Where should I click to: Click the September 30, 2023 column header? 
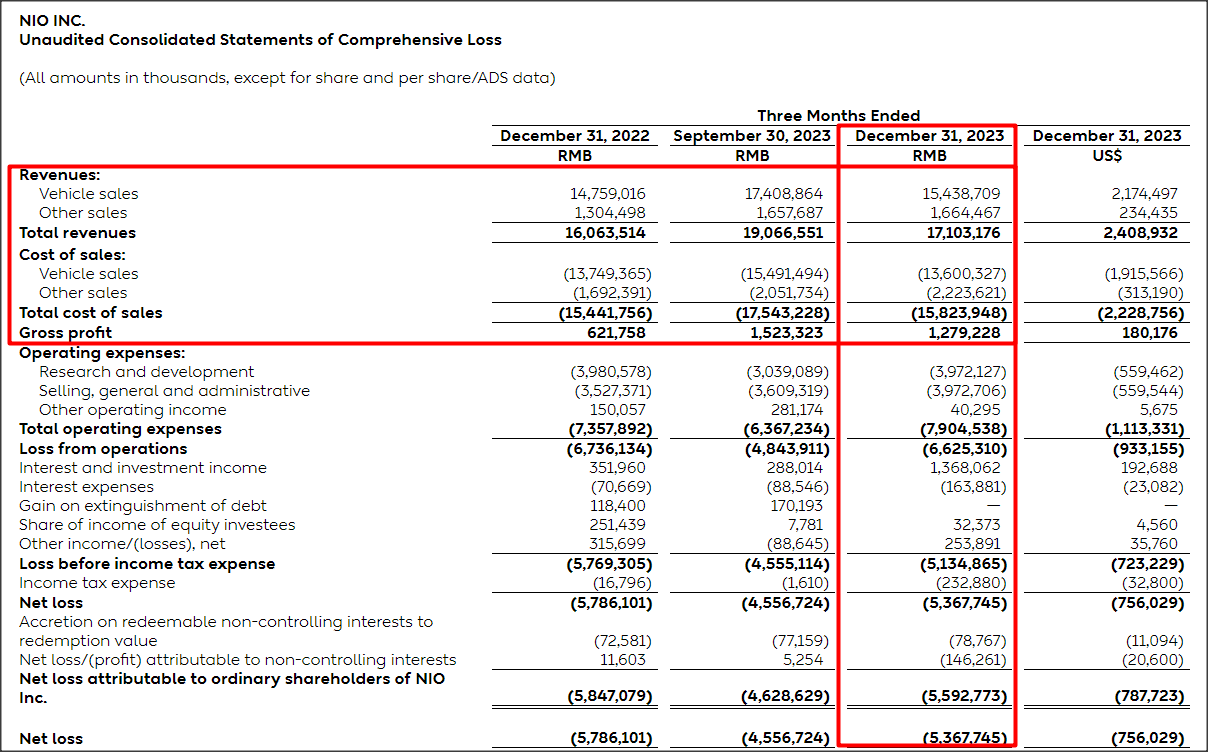(751, 136)
